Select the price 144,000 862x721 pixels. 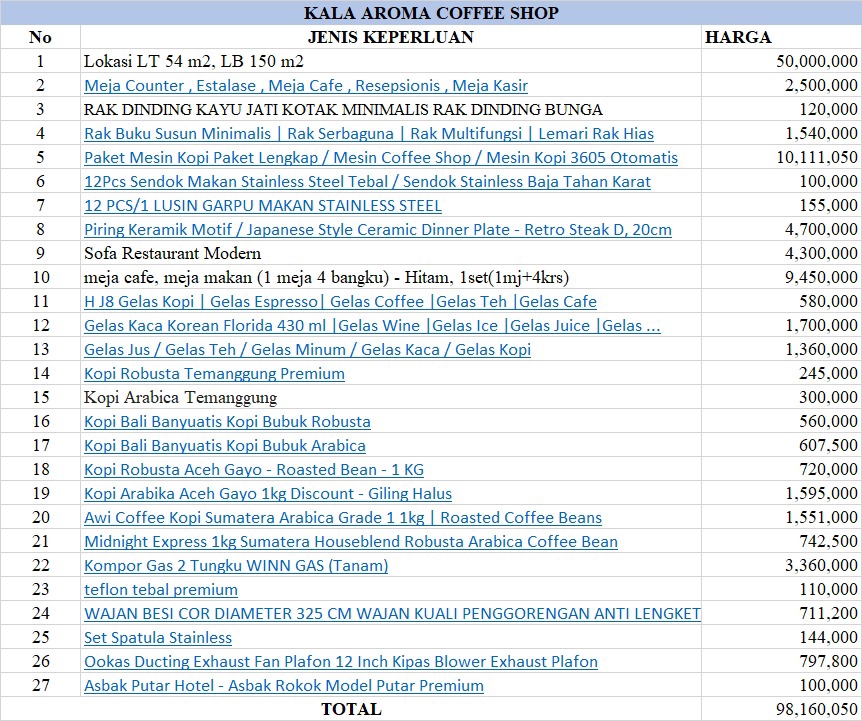(x=781, y=637)
